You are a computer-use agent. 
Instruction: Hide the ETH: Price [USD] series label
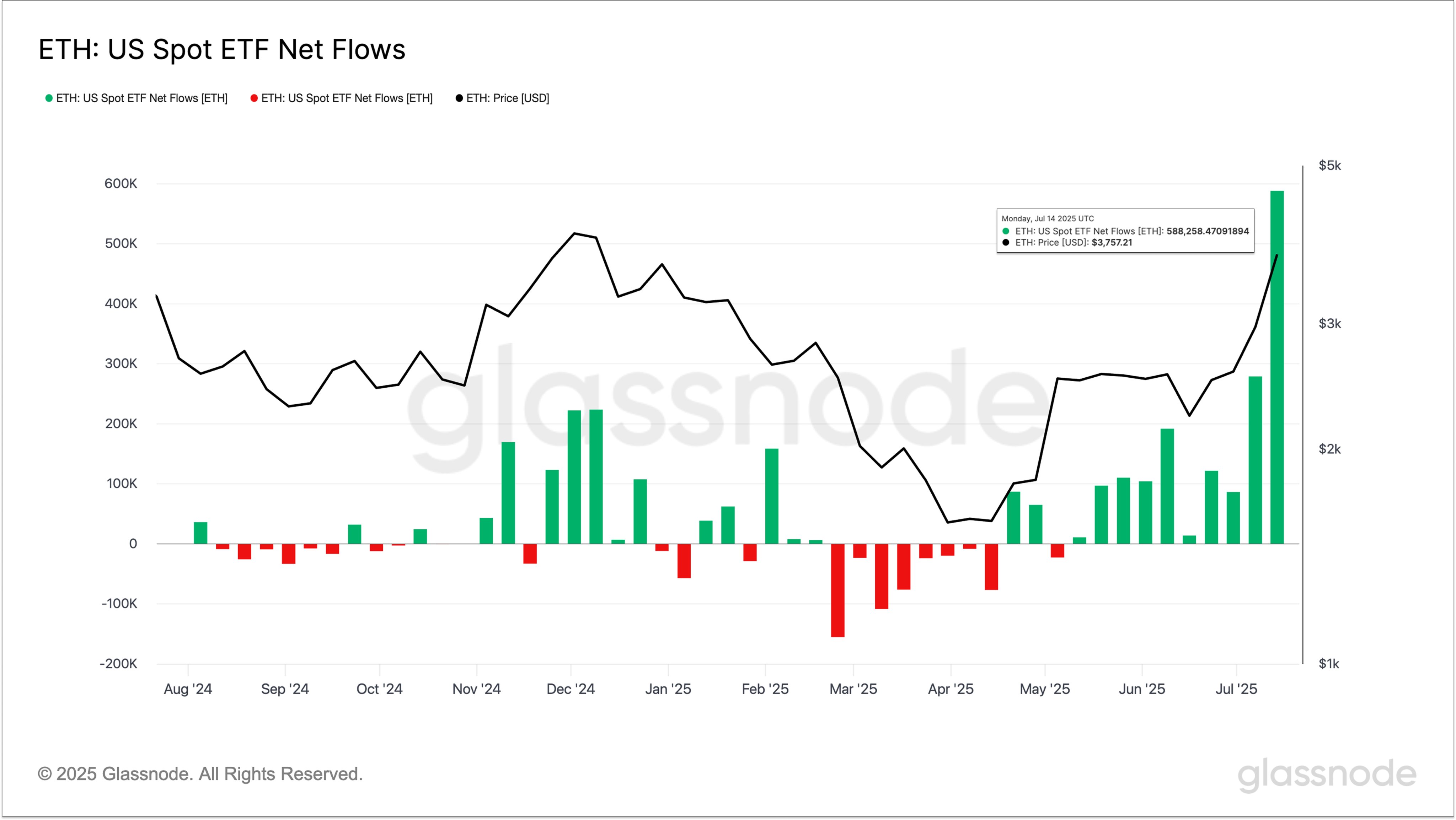click(508, 98)
